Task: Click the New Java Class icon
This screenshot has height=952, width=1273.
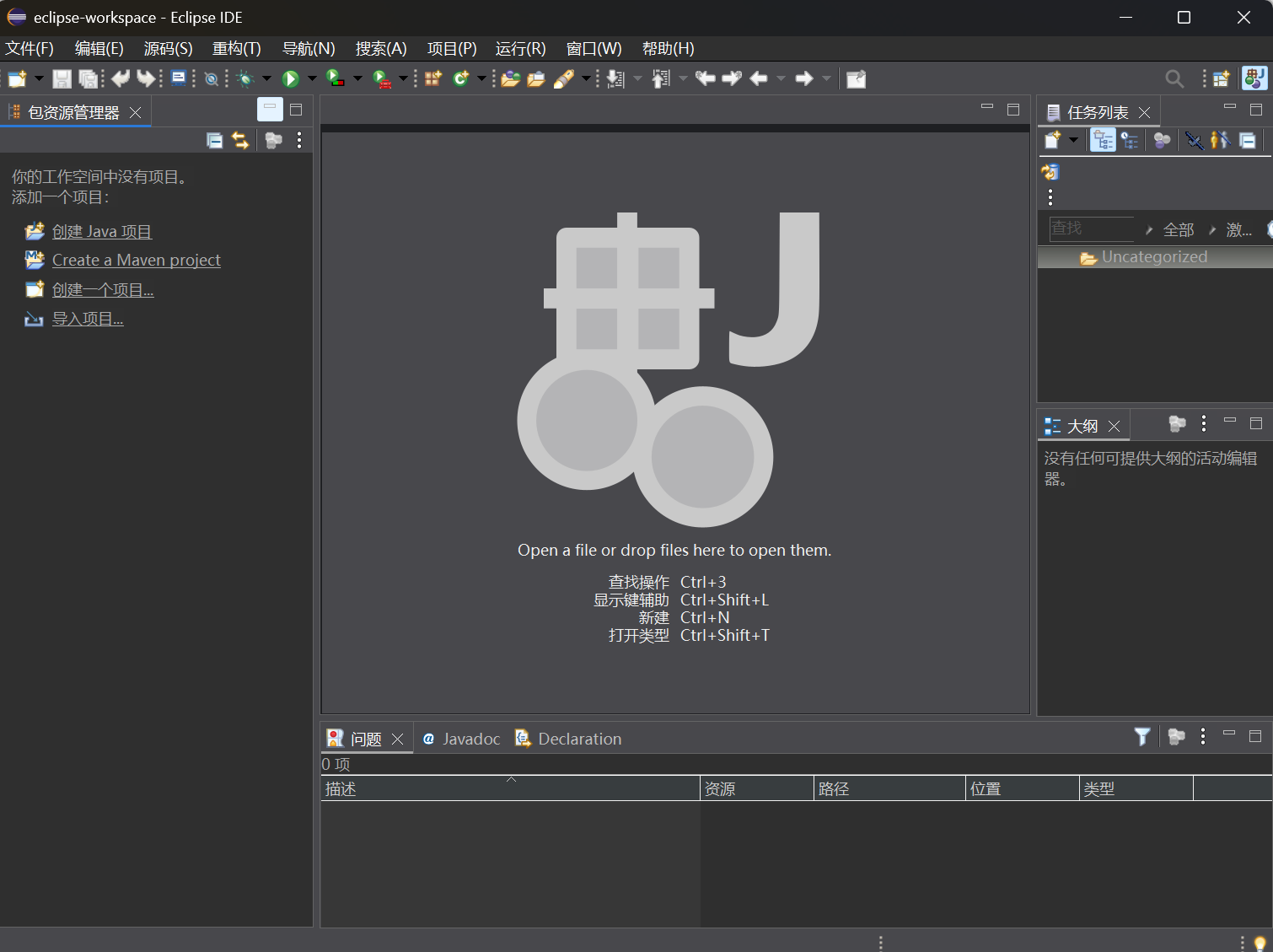Action: click(x=460, y=79)
